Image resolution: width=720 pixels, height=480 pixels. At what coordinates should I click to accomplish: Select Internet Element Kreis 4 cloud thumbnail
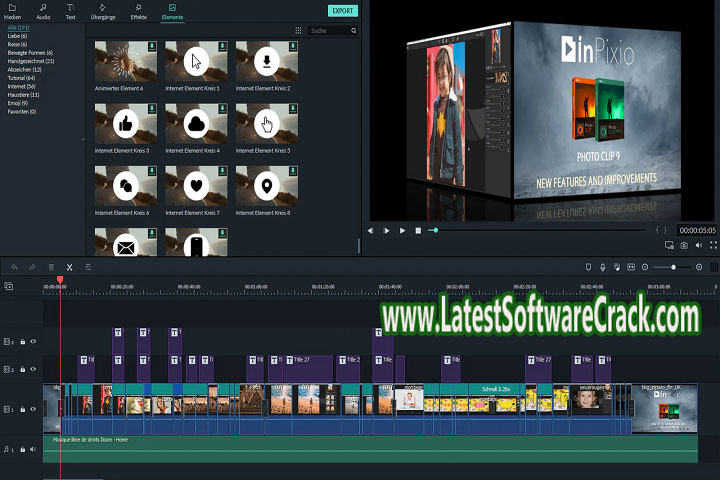(196, 124)
